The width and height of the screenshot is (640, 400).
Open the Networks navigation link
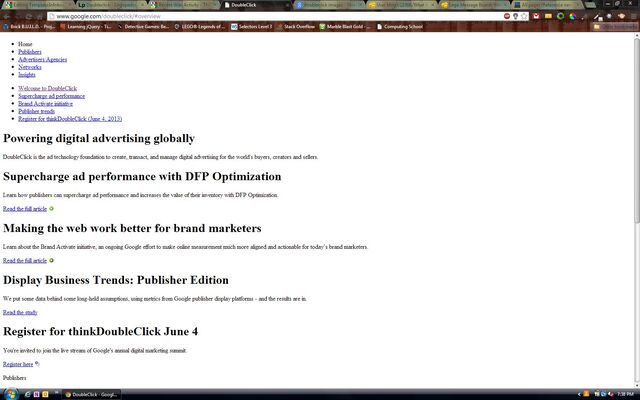click(30, 67)
